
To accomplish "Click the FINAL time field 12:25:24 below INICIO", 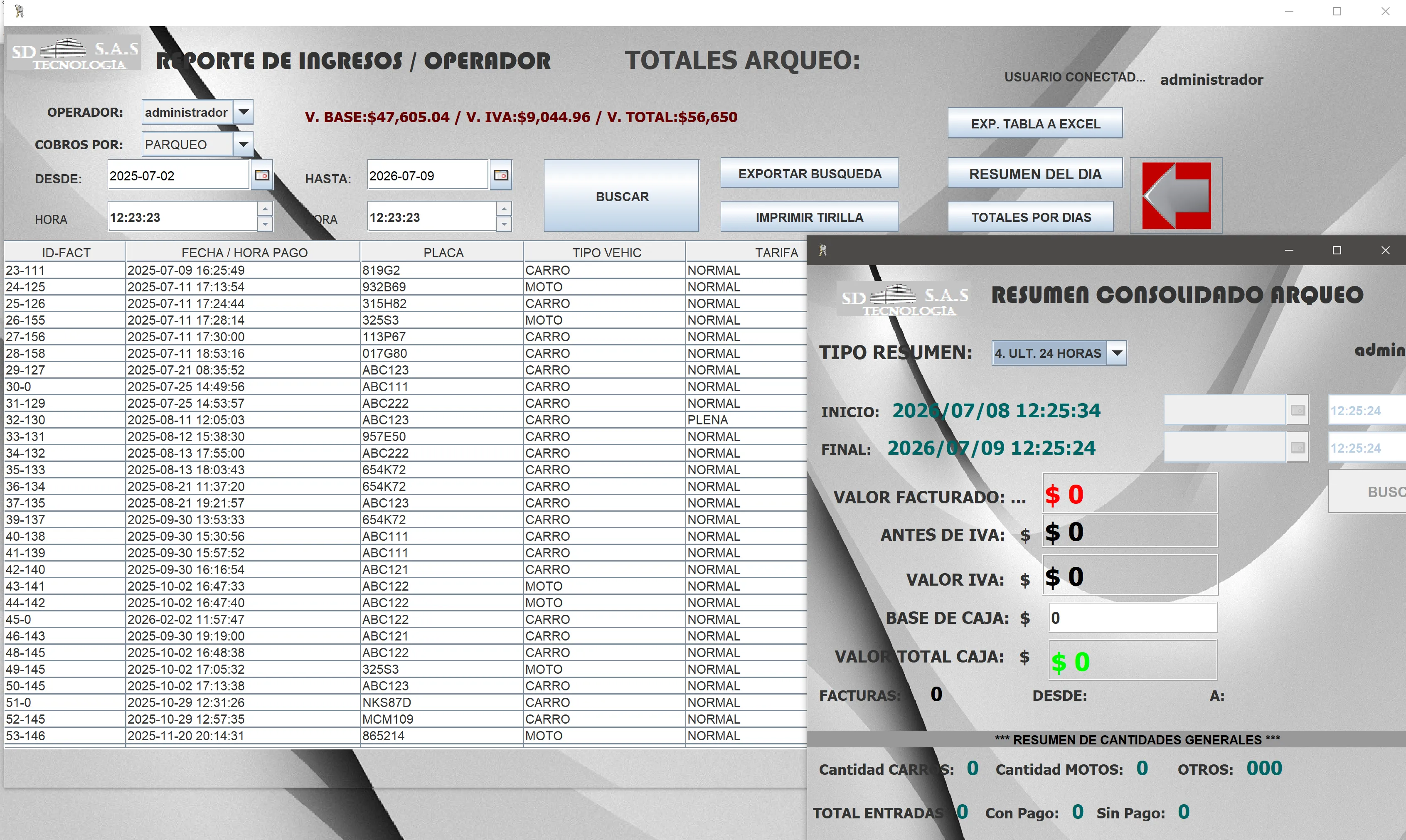I will (x=1367, y=448).
